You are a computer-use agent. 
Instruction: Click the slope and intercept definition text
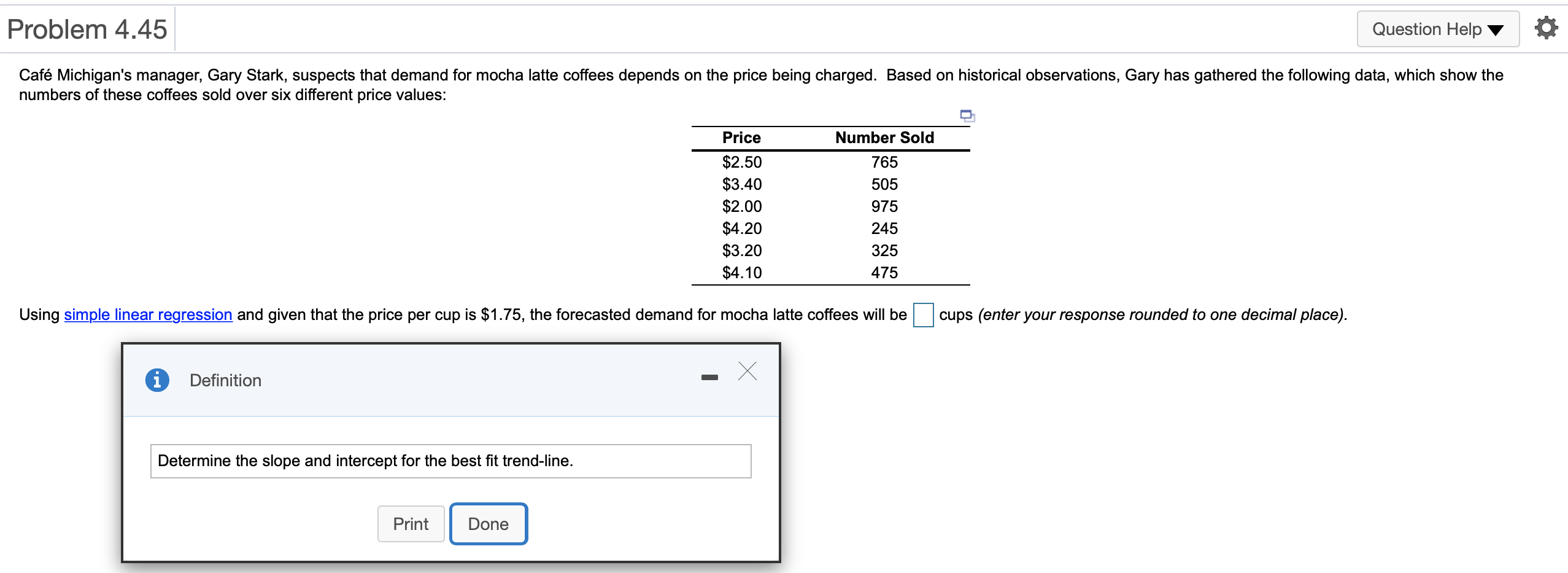point(365,461)
